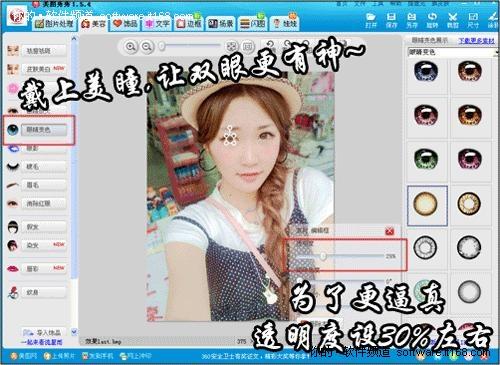This screenshot has width=500, height=365.
Task: Click the 导入饰品 import button
Action: click(x=45, y=332)
